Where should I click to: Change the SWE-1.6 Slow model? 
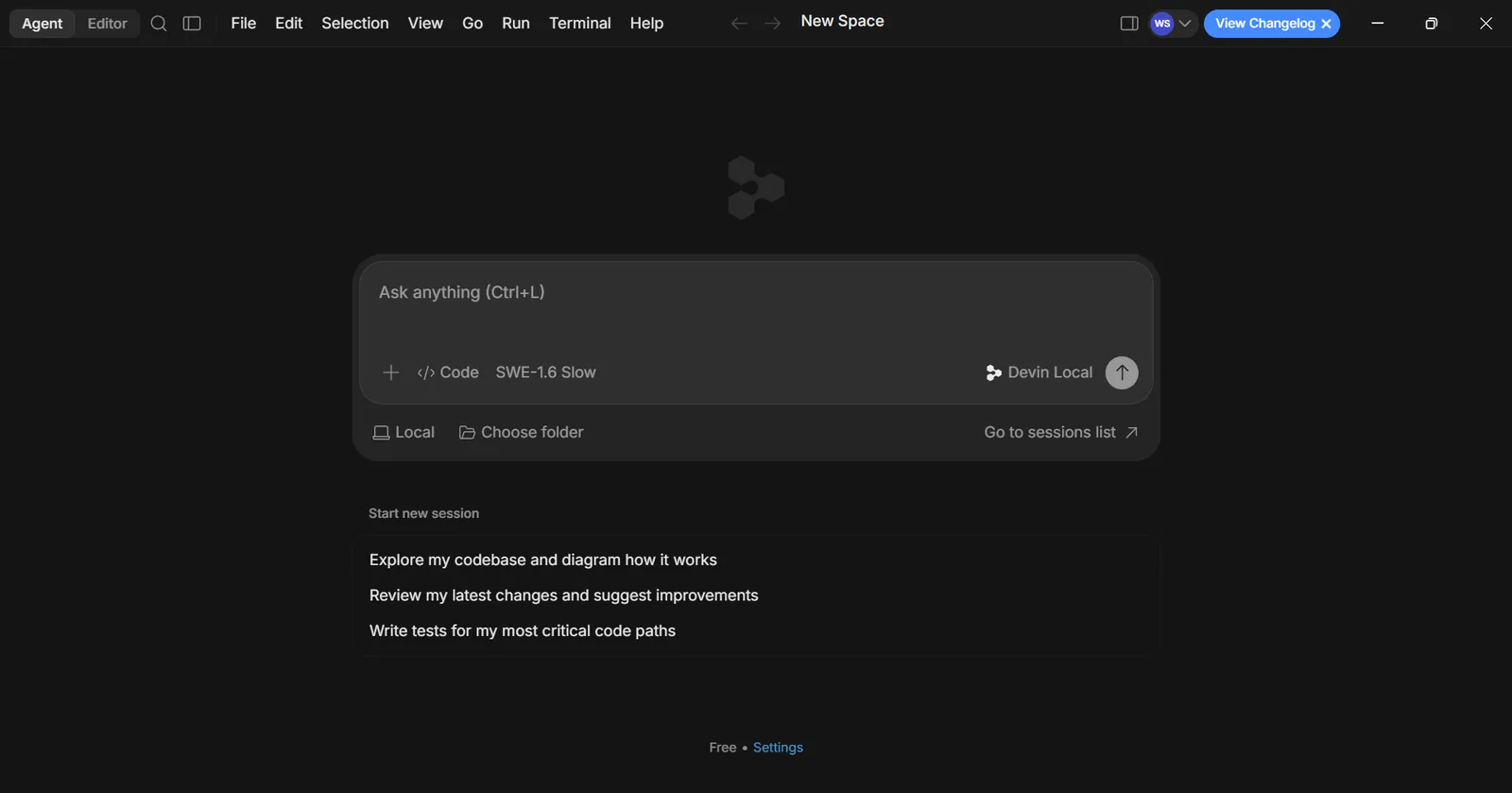545,372
